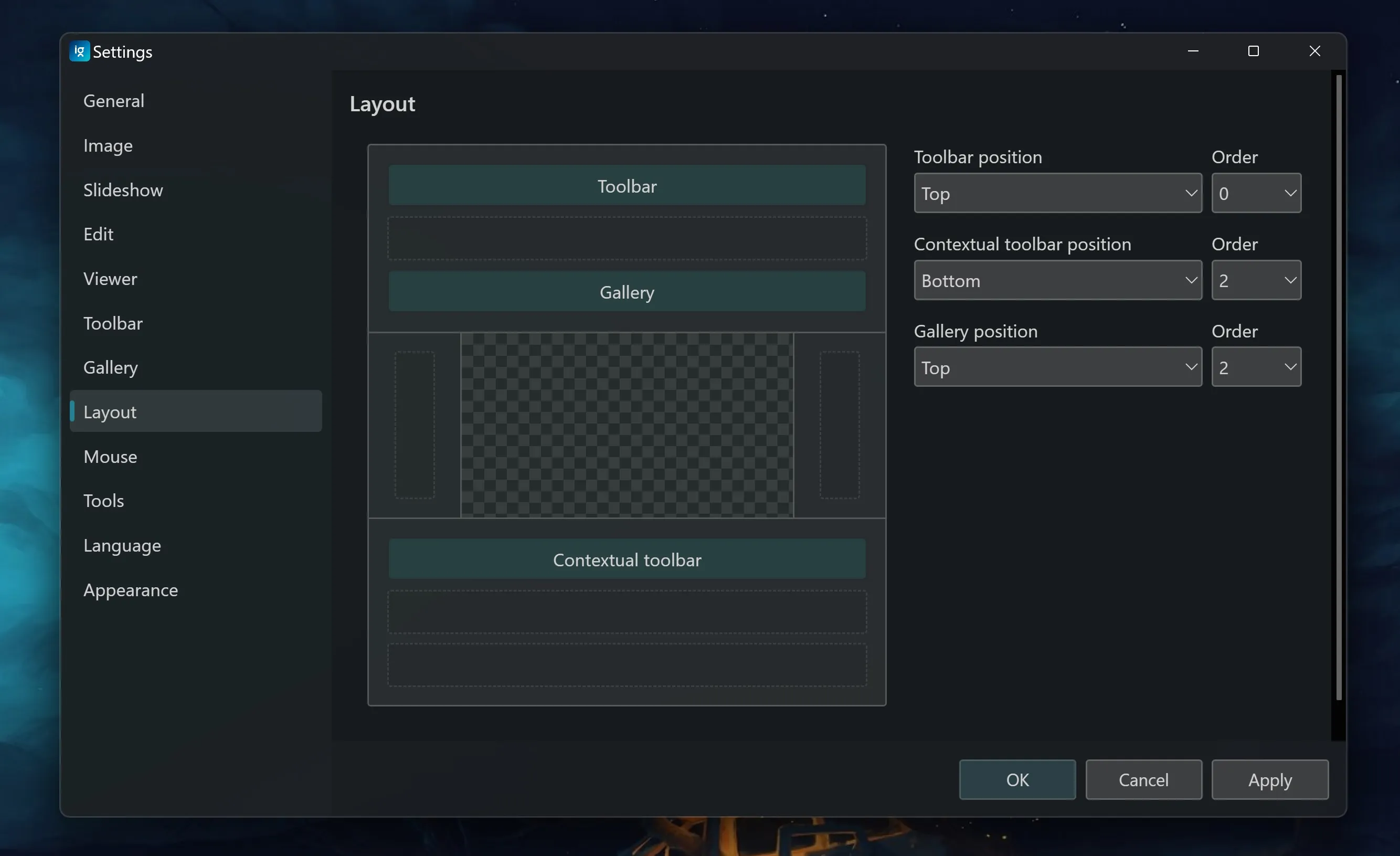Open the Image settings section
The image size is (1400, 856).
coord(108,145)
